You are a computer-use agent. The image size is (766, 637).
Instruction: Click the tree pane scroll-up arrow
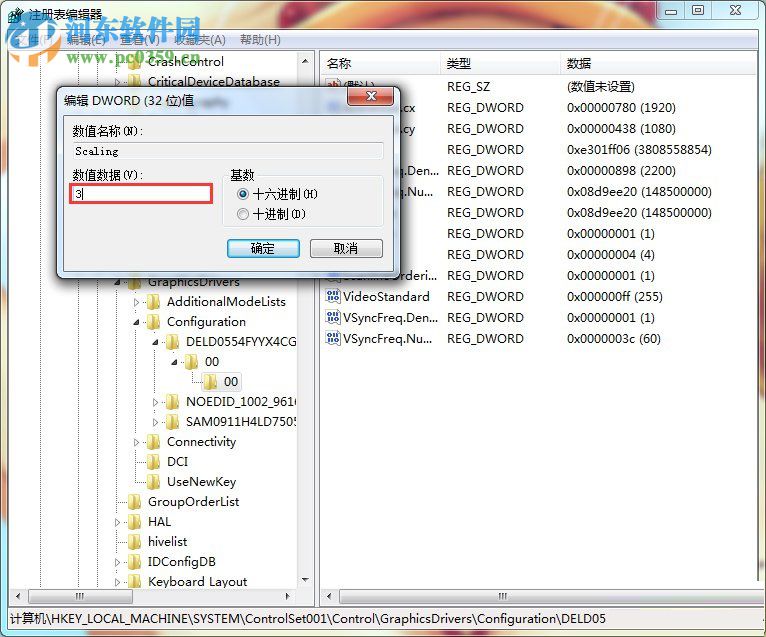pyautogui.click(x=305, y=62)
